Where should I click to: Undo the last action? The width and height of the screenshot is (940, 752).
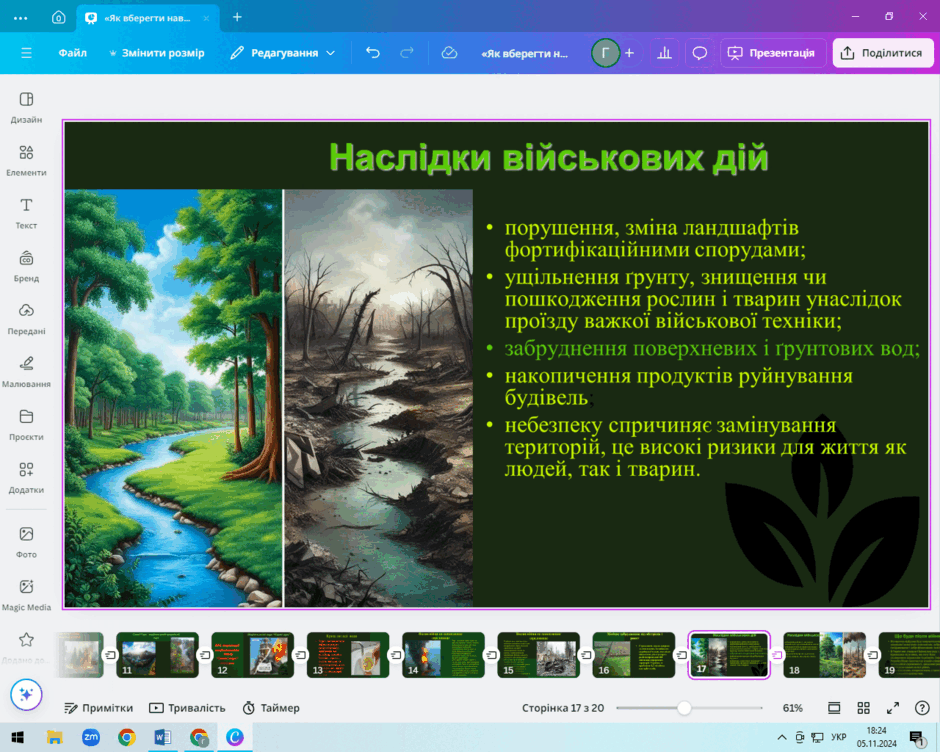pyautogui.click(x=373, y=53)
